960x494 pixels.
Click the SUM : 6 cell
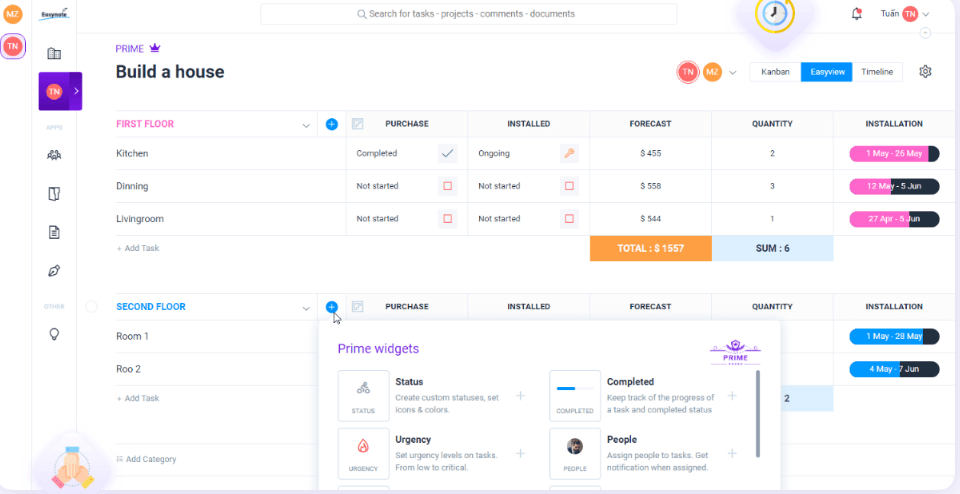[x=773, y=249]
